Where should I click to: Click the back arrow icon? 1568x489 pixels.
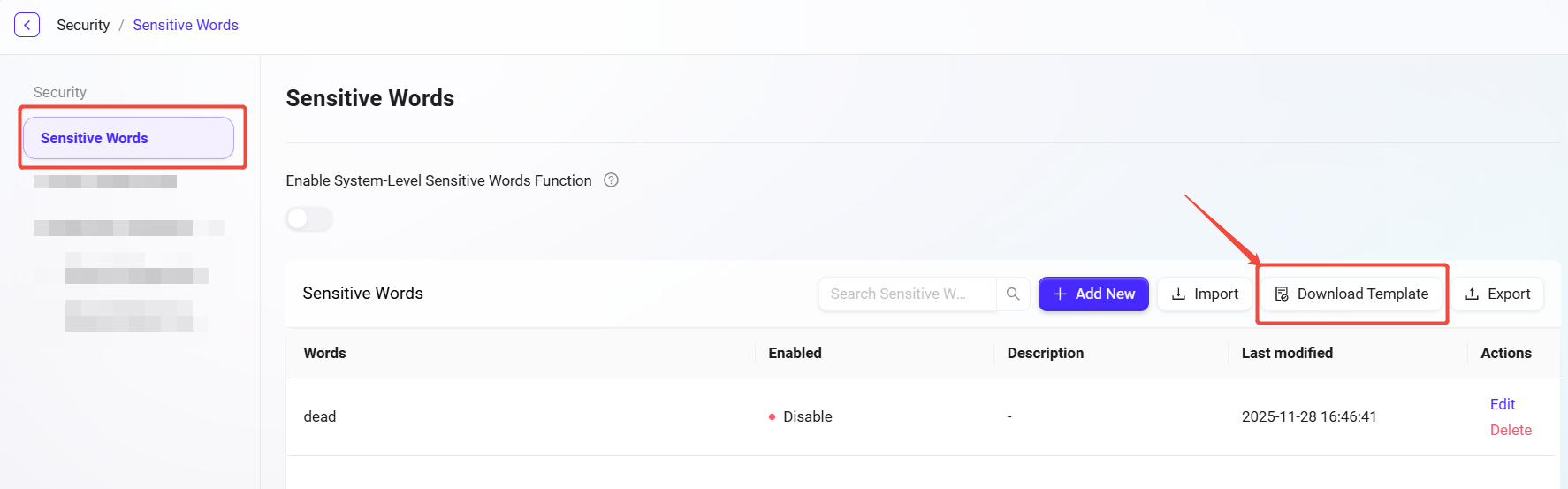click(x=27, y=25)
